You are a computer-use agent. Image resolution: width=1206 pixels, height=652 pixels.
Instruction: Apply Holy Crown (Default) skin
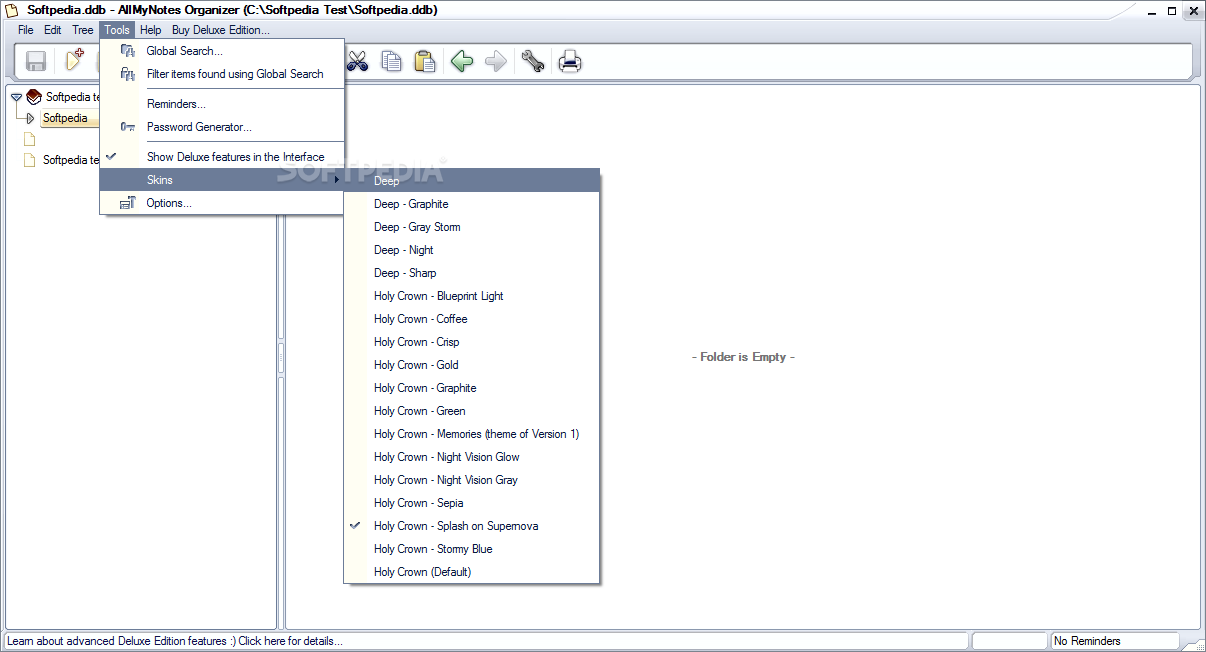click(x=471, y=572)
